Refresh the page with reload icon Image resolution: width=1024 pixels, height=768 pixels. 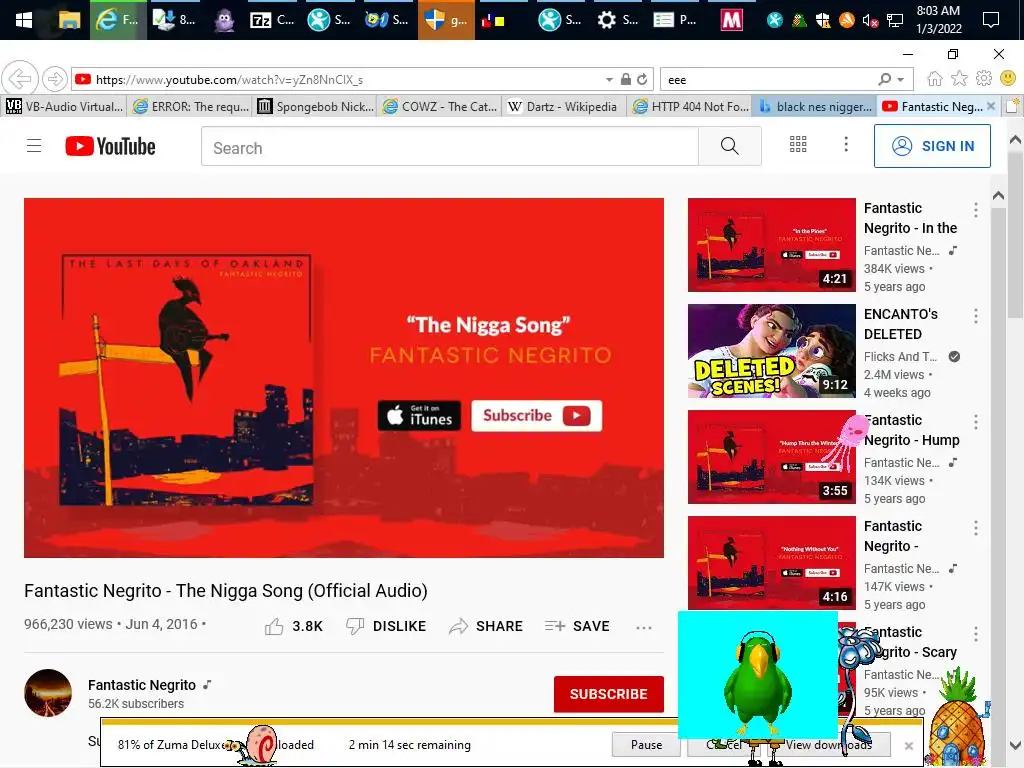pyautogui.click(x=643, y=79)
